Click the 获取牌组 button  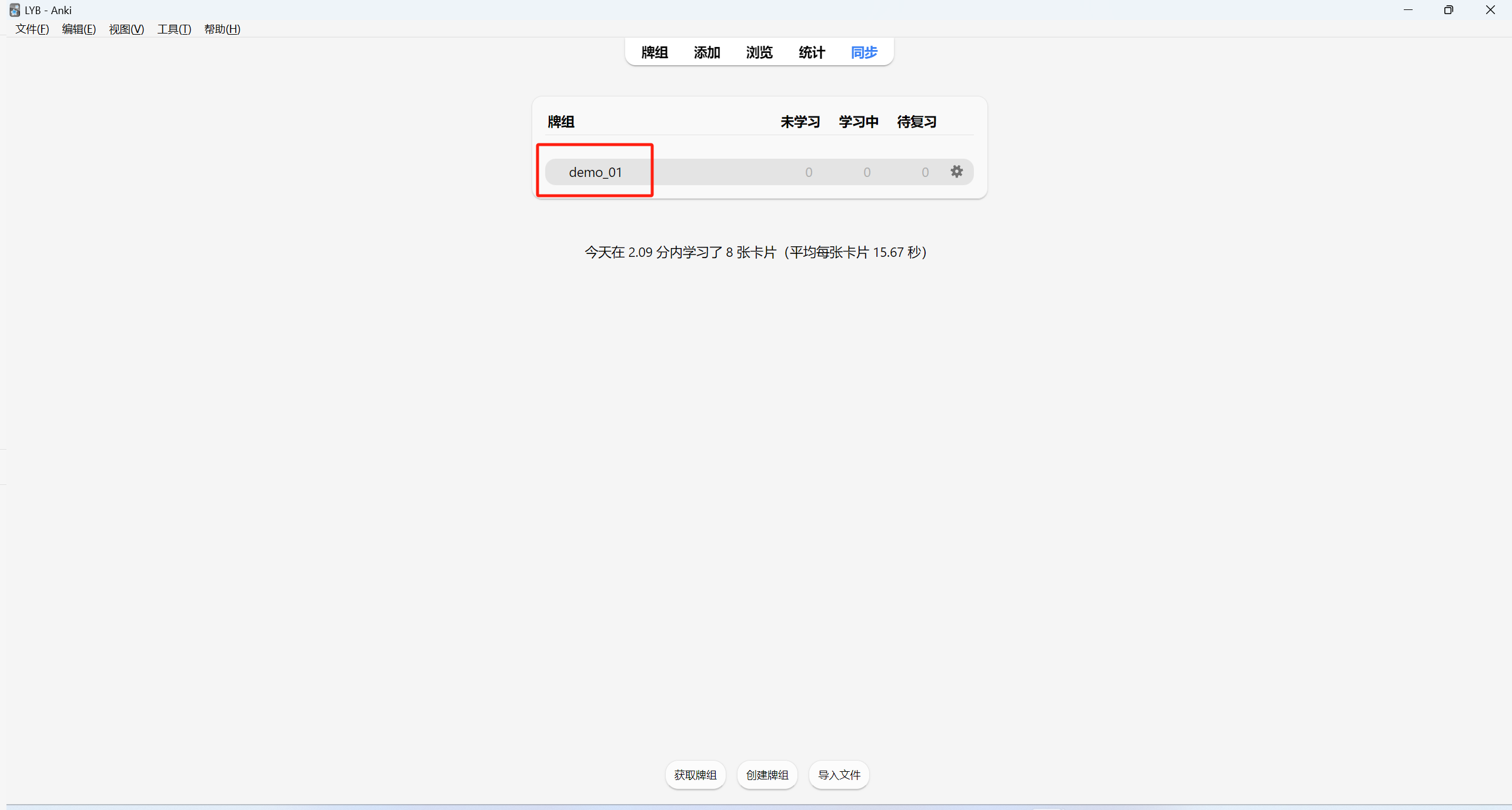(695, 775)
